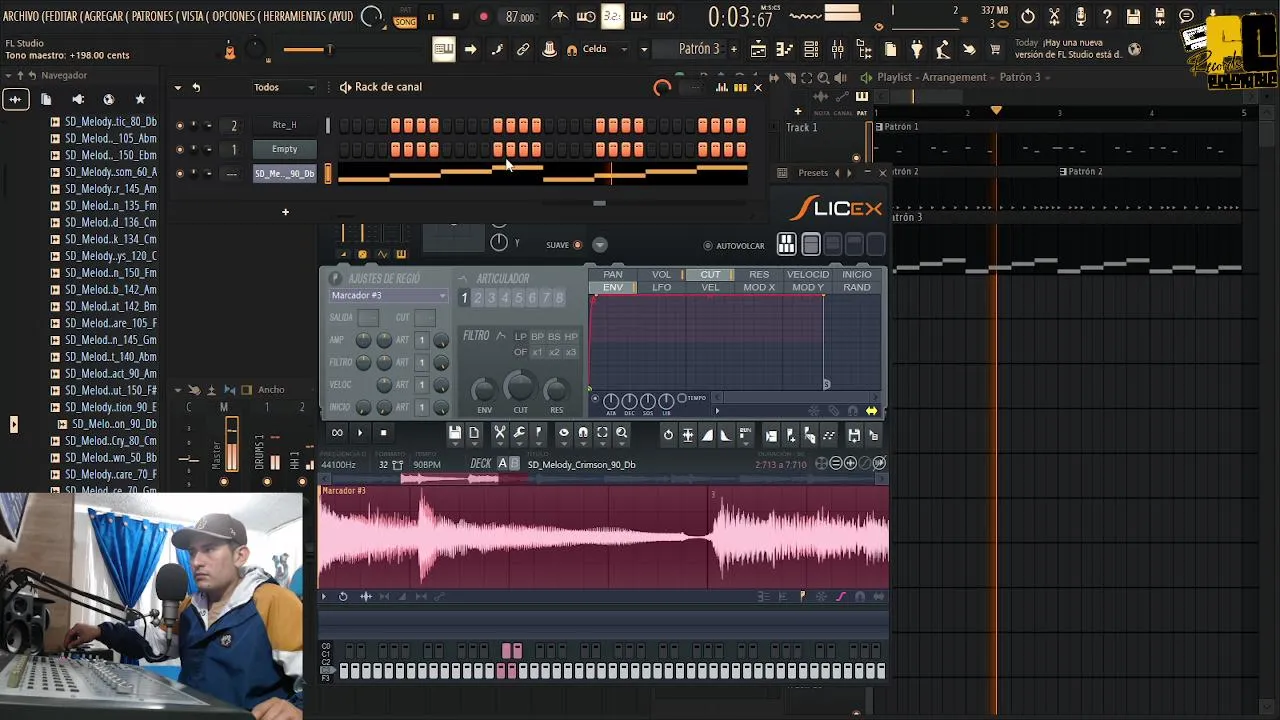The image size is (1280, 720).
Task: Select Edison deck B
Action: point(515,464)
